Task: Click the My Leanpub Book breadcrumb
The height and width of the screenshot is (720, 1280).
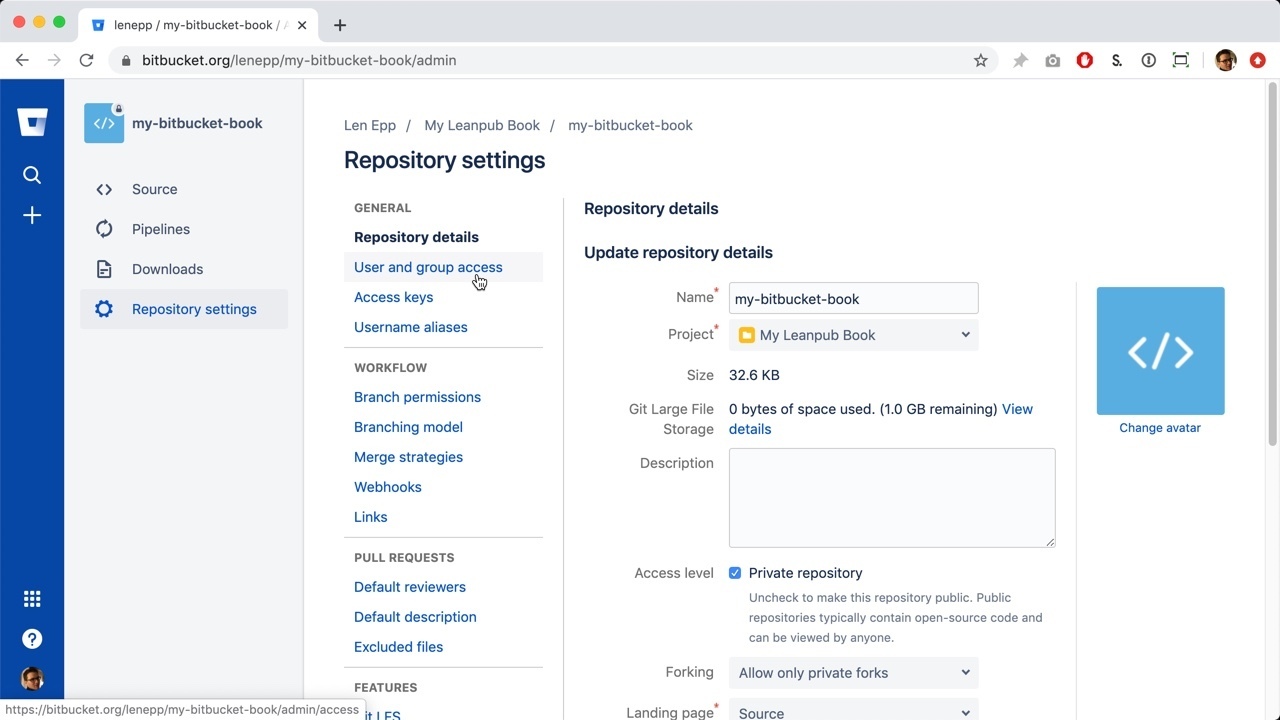Action: 482,125
